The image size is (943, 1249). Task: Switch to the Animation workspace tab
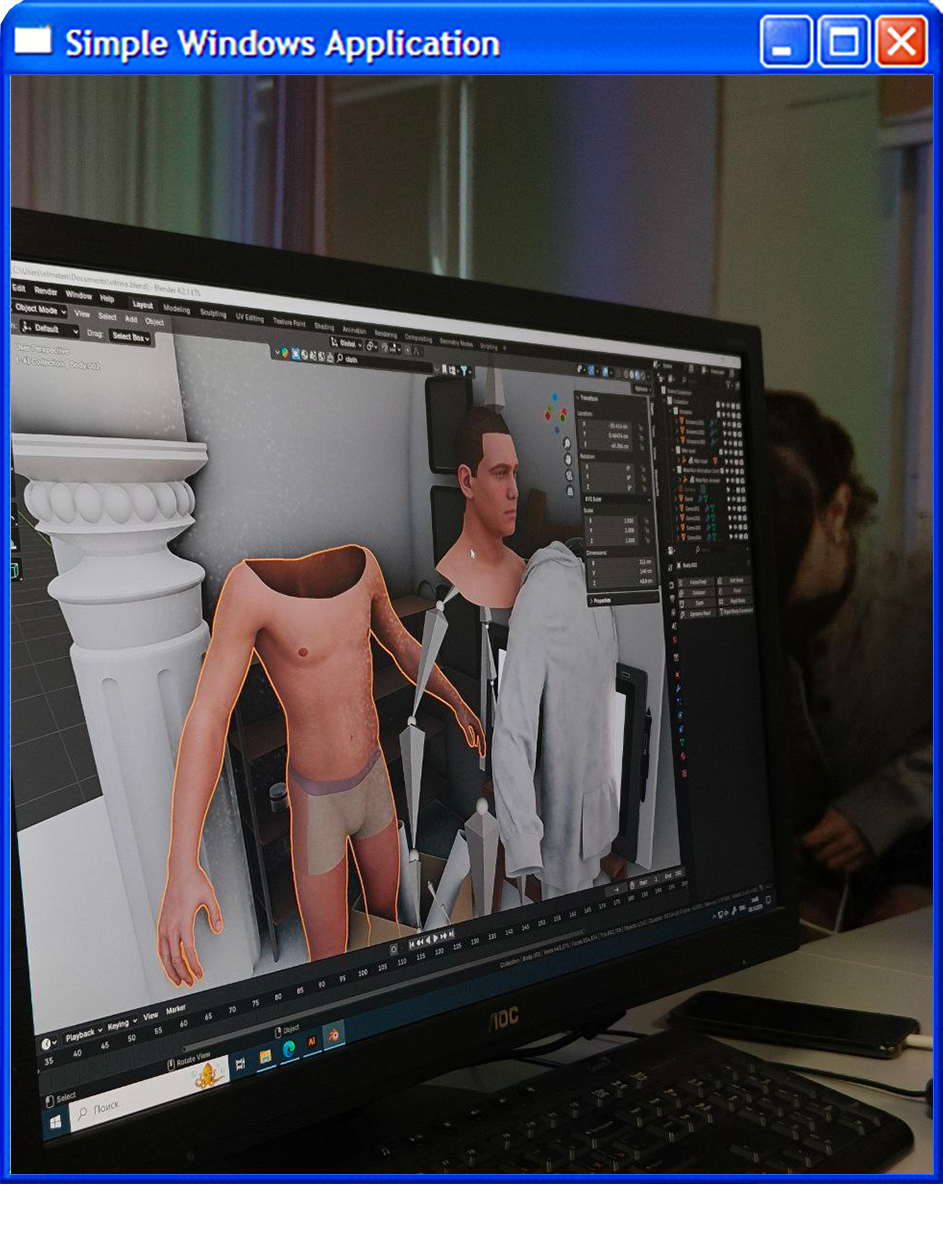click(354, 330)
